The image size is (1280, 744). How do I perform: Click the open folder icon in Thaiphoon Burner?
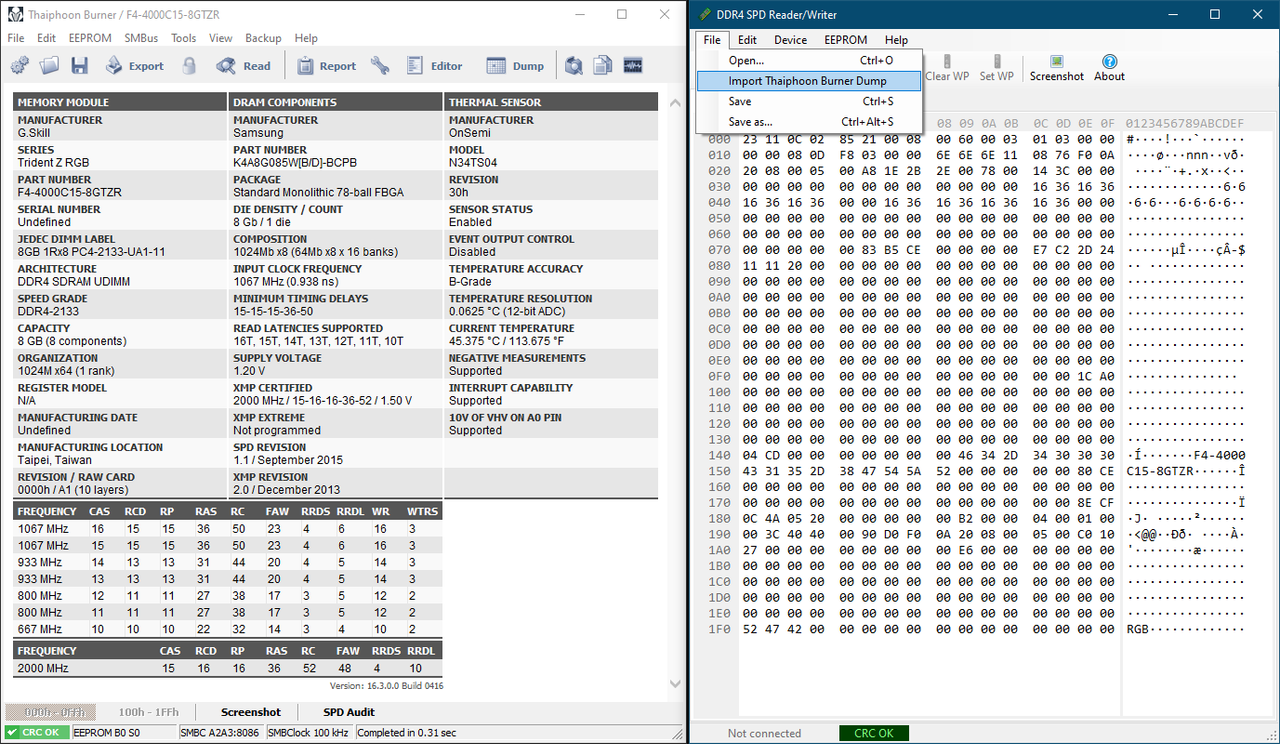49,66
